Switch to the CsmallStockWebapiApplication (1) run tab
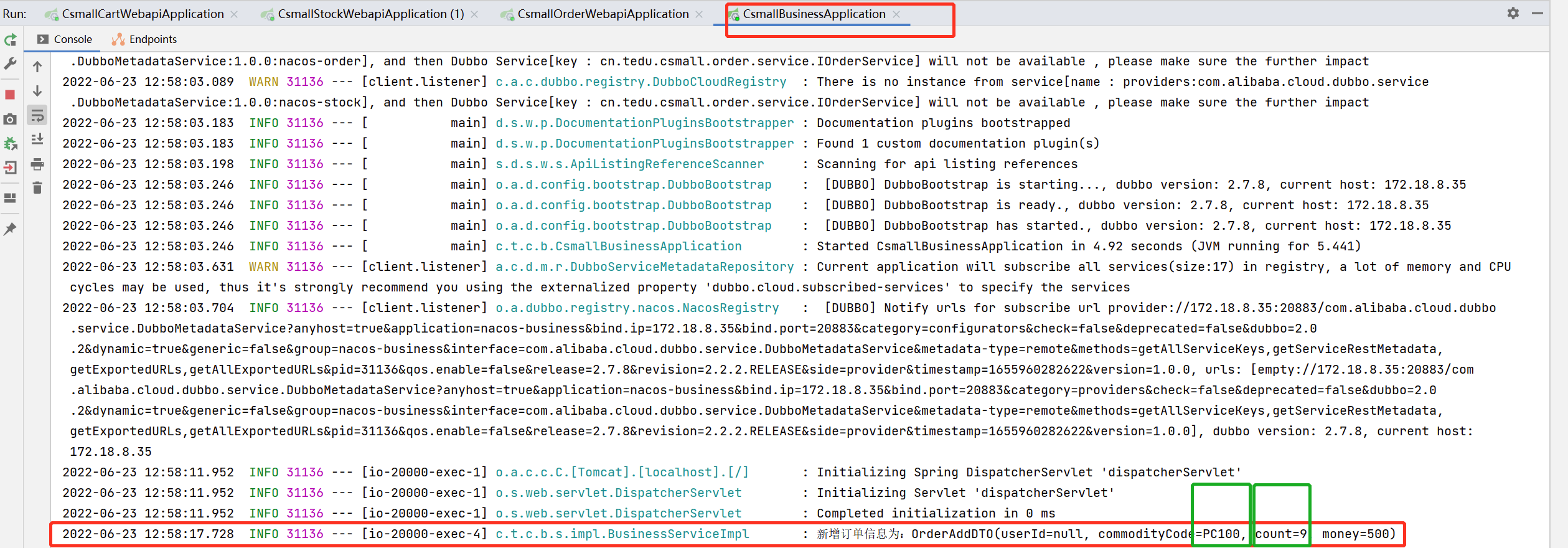1568x548 pixels. tap(371, 14)
